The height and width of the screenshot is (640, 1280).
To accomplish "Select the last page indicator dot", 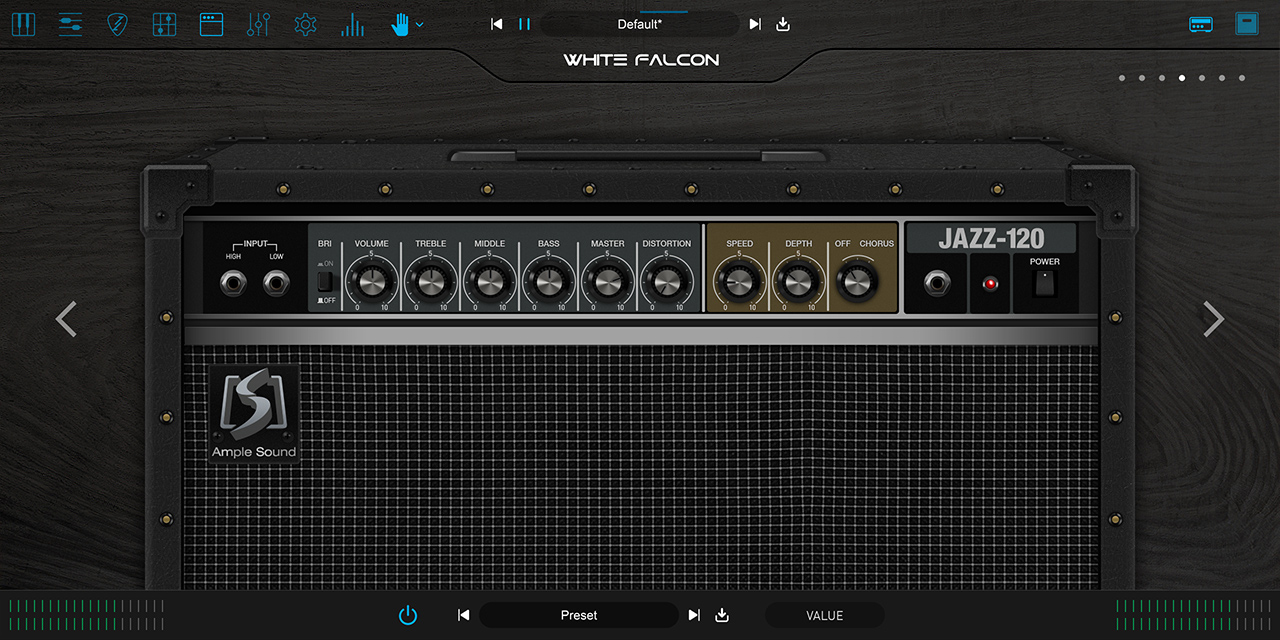I will (1242, 78).
